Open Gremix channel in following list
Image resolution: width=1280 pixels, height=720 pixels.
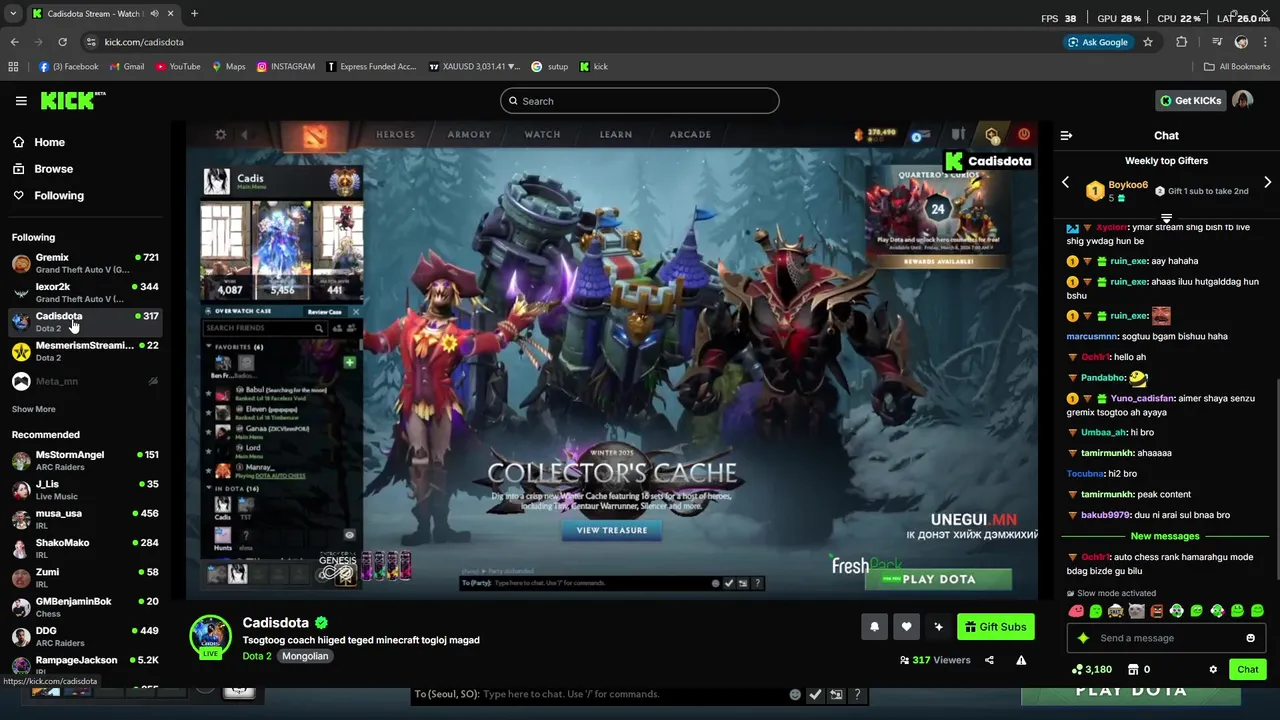click(85, 263)
